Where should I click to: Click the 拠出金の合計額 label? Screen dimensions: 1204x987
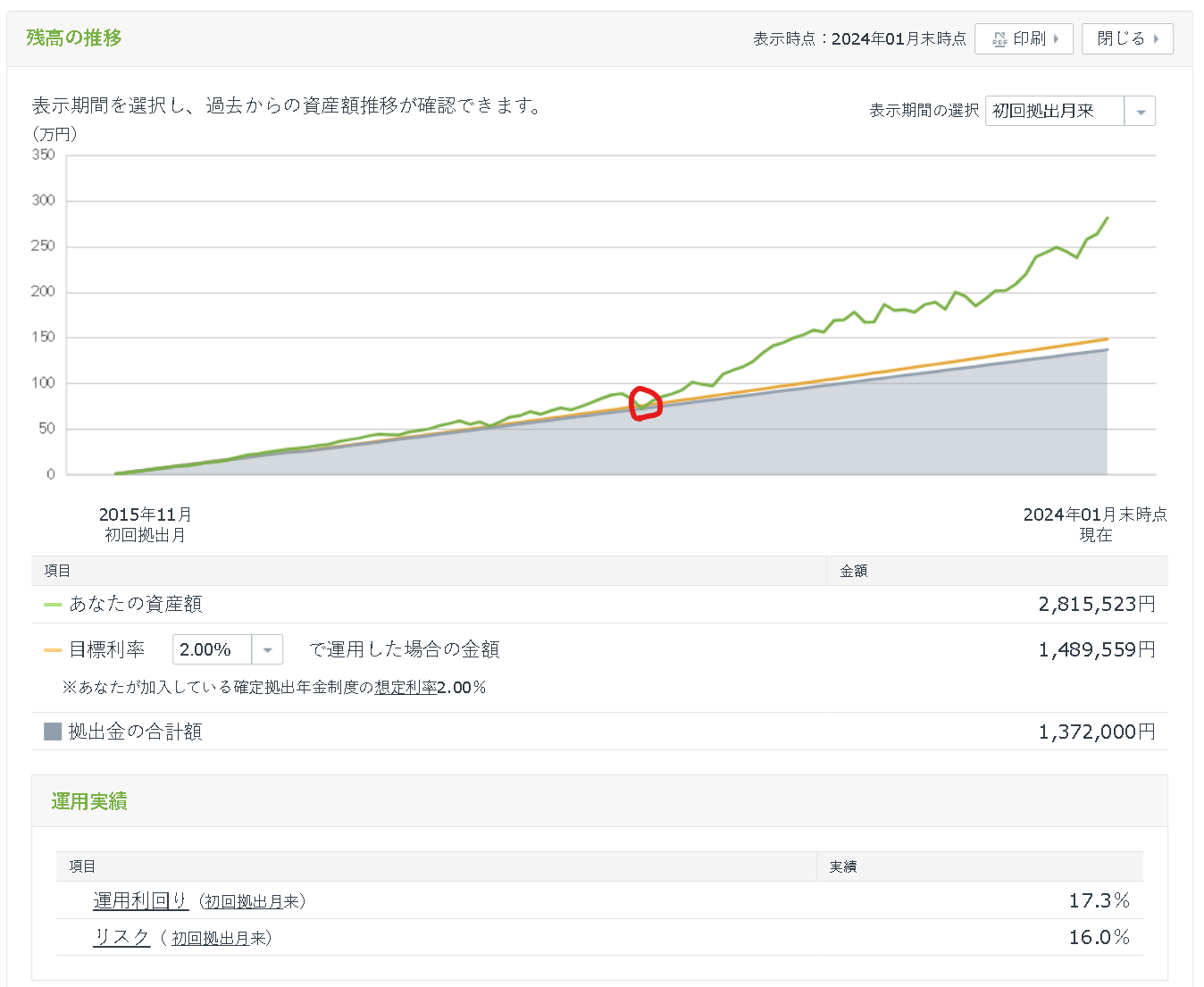tap(136, 732)
